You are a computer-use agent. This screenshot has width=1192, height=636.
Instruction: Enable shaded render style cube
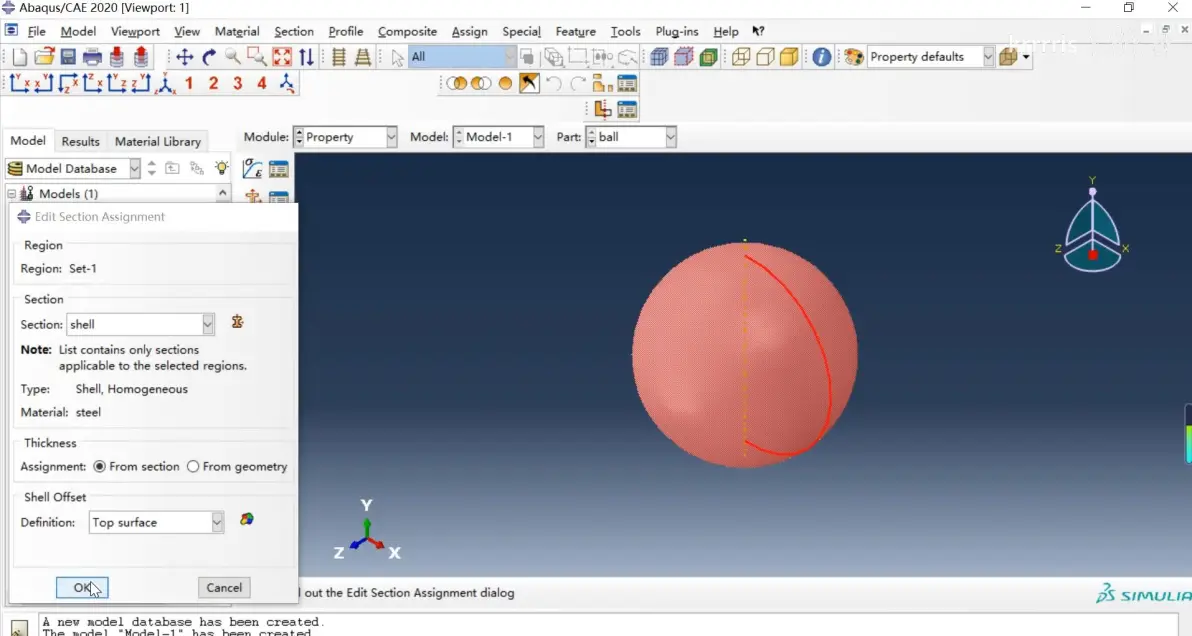pyautogui.click(x=789, y=57)
